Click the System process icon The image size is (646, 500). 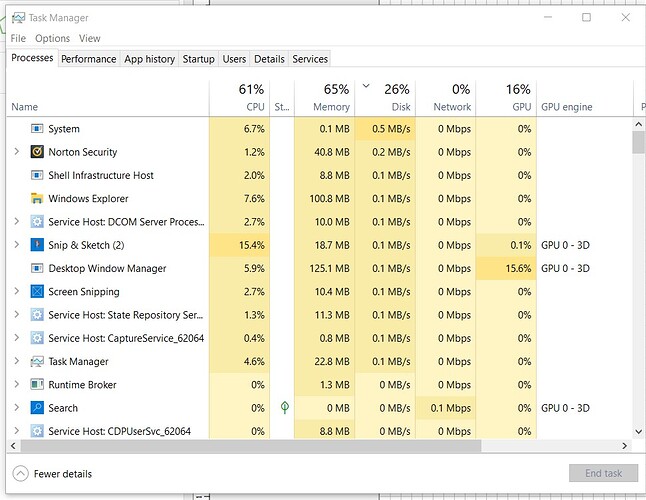[37, 129]
